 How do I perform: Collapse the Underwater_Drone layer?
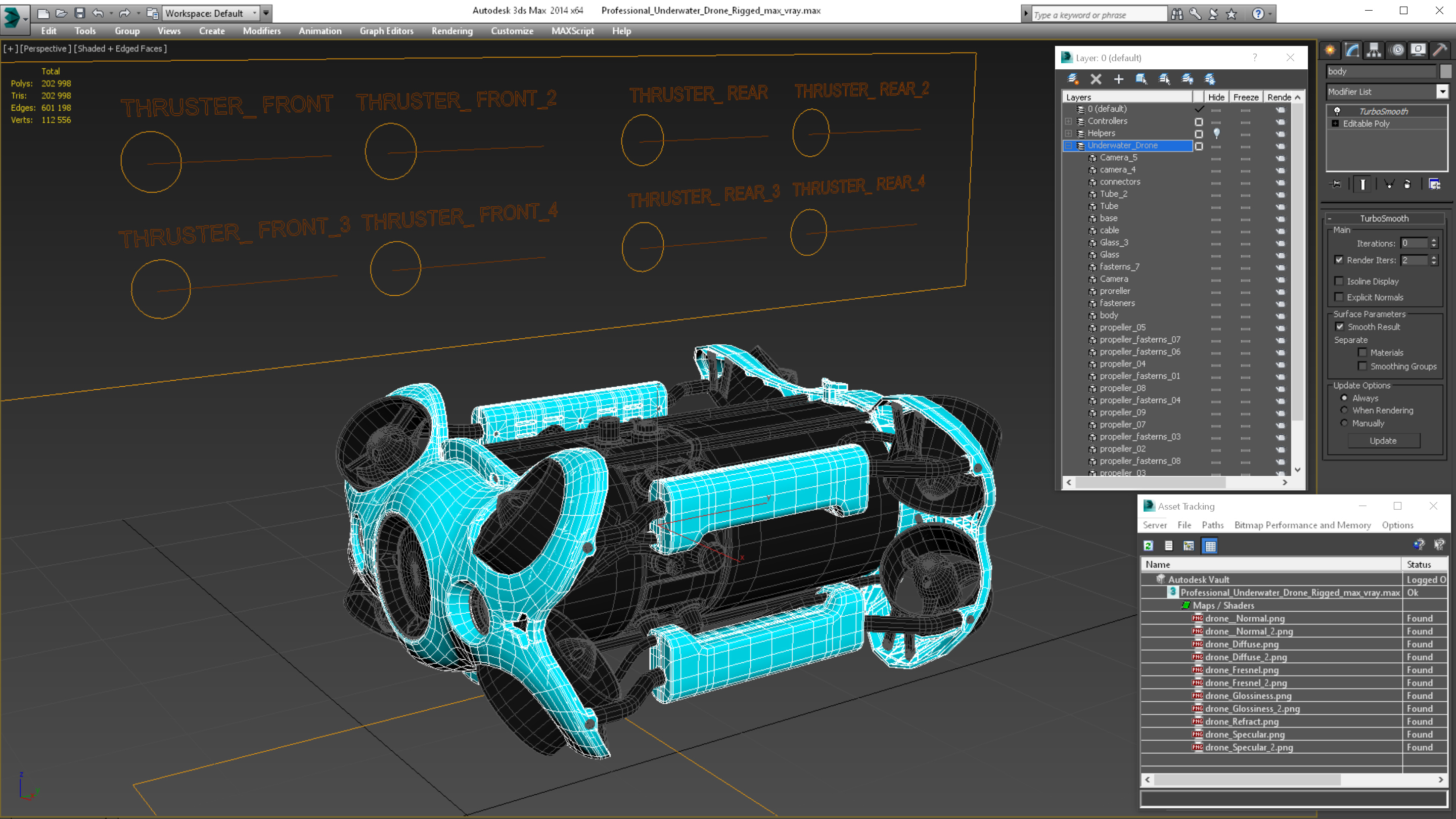pos(1068,145)
